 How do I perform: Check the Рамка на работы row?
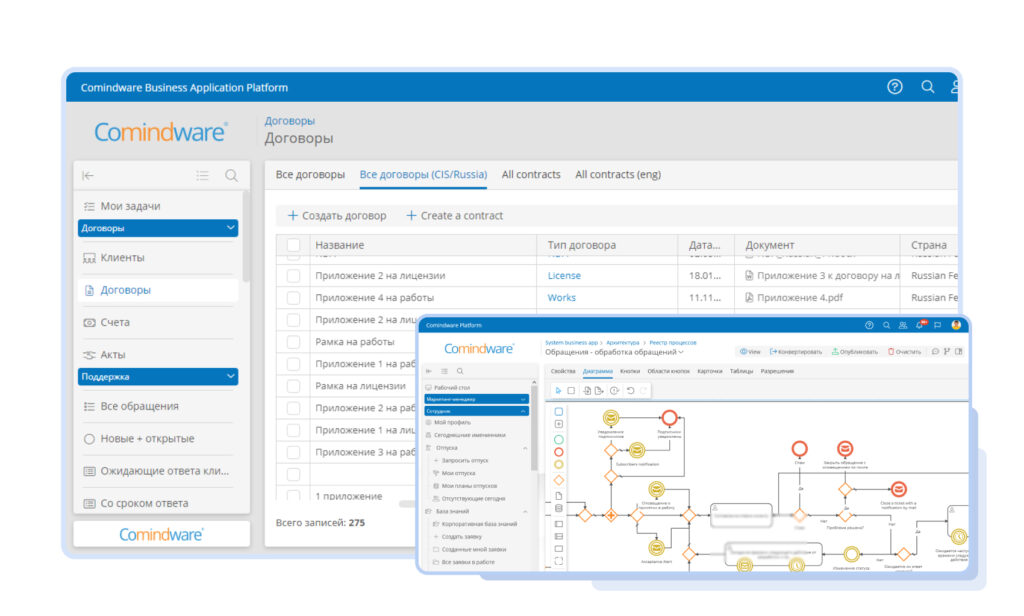[293, 342]
